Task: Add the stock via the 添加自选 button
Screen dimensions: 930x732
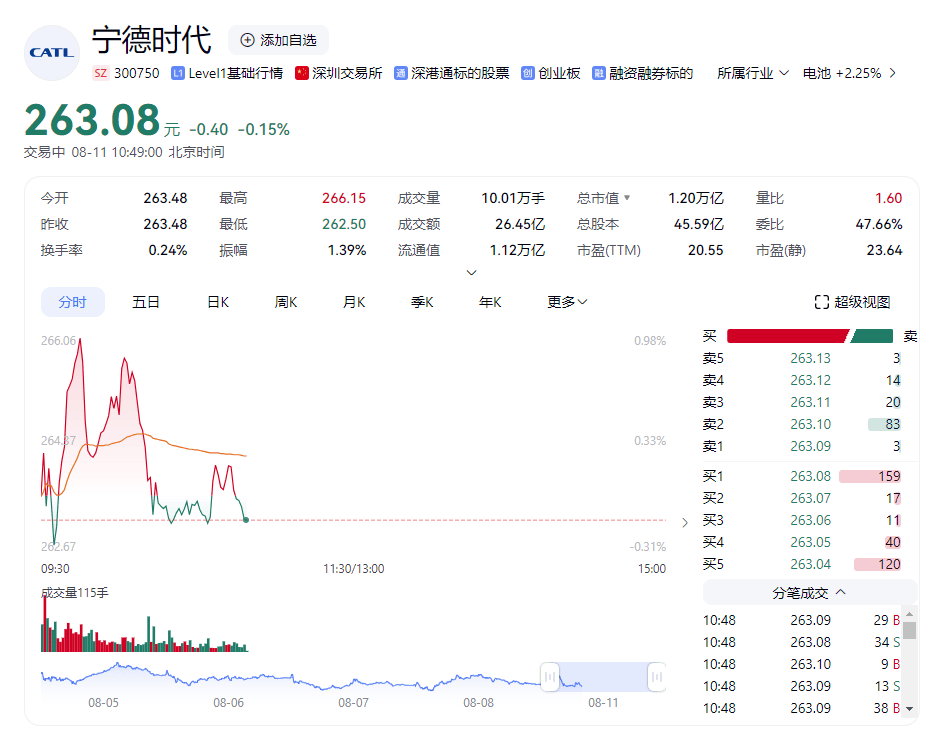Action: [x=278, y=40]
